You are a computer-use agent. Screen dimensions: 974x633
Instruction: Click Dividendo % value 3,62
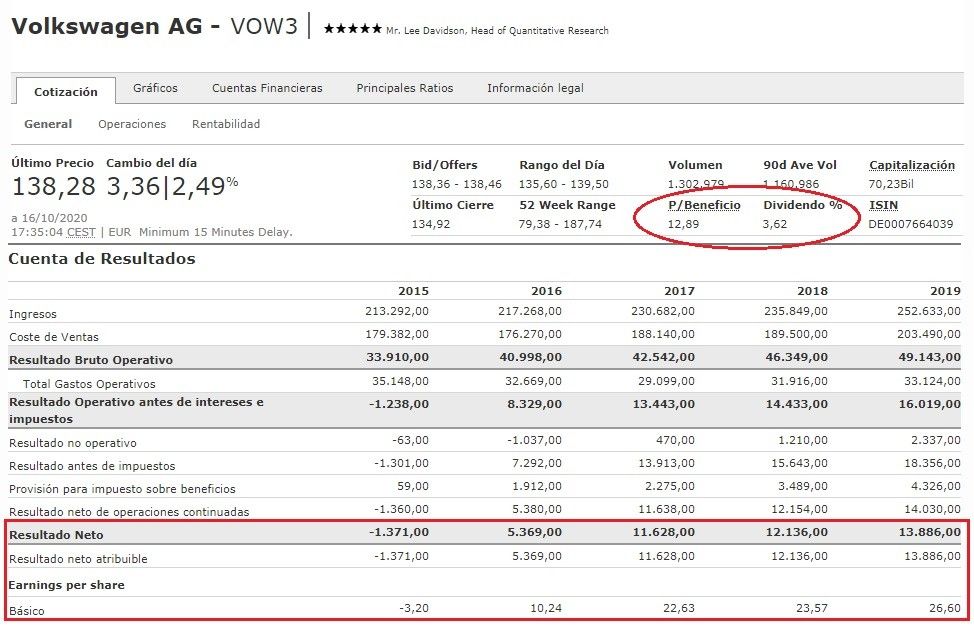pyautogui.click(x=775, y=224)
